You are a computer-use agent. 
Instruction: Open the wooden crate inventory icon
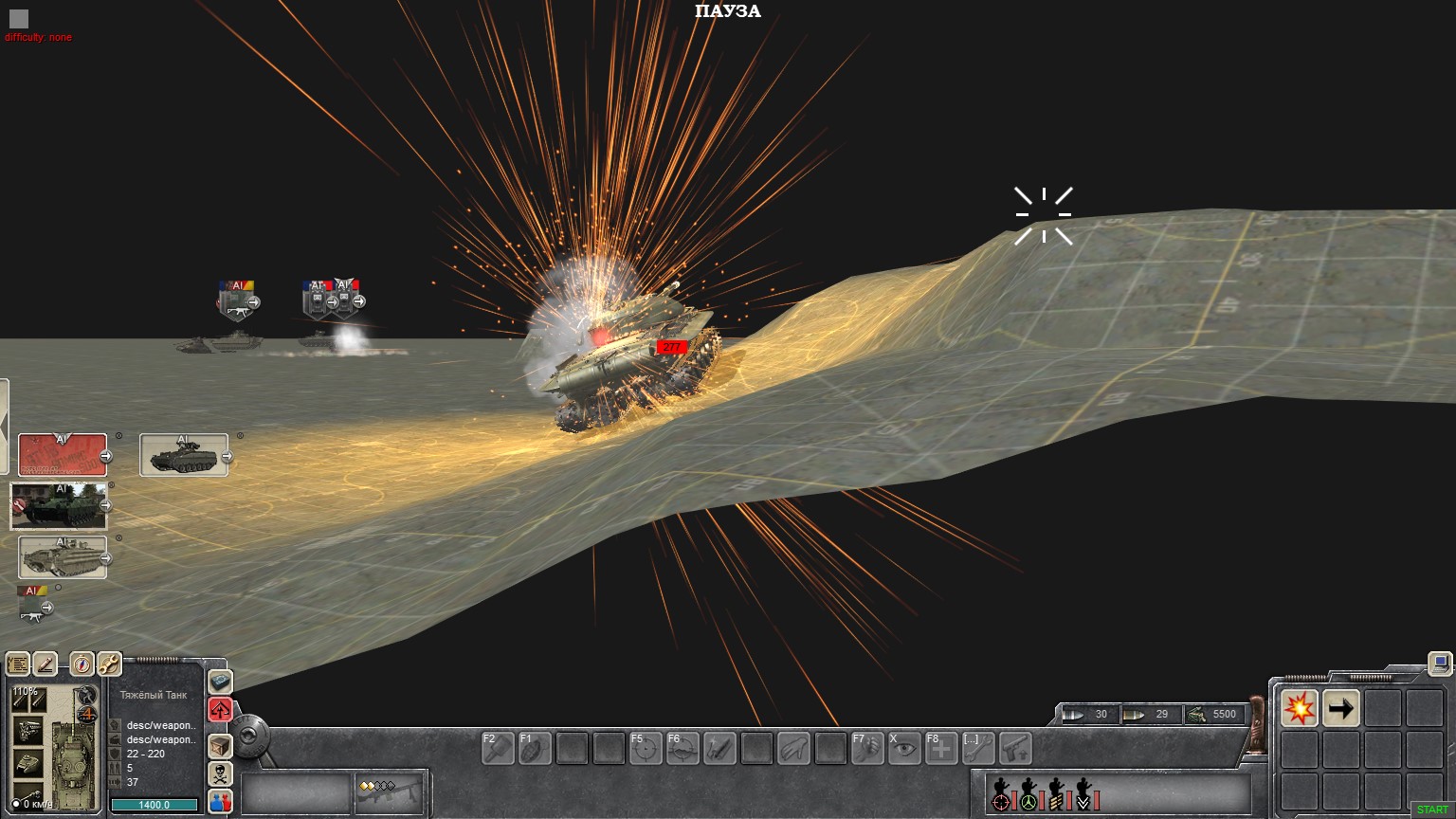pyautogui.click(x=220, y=746)
